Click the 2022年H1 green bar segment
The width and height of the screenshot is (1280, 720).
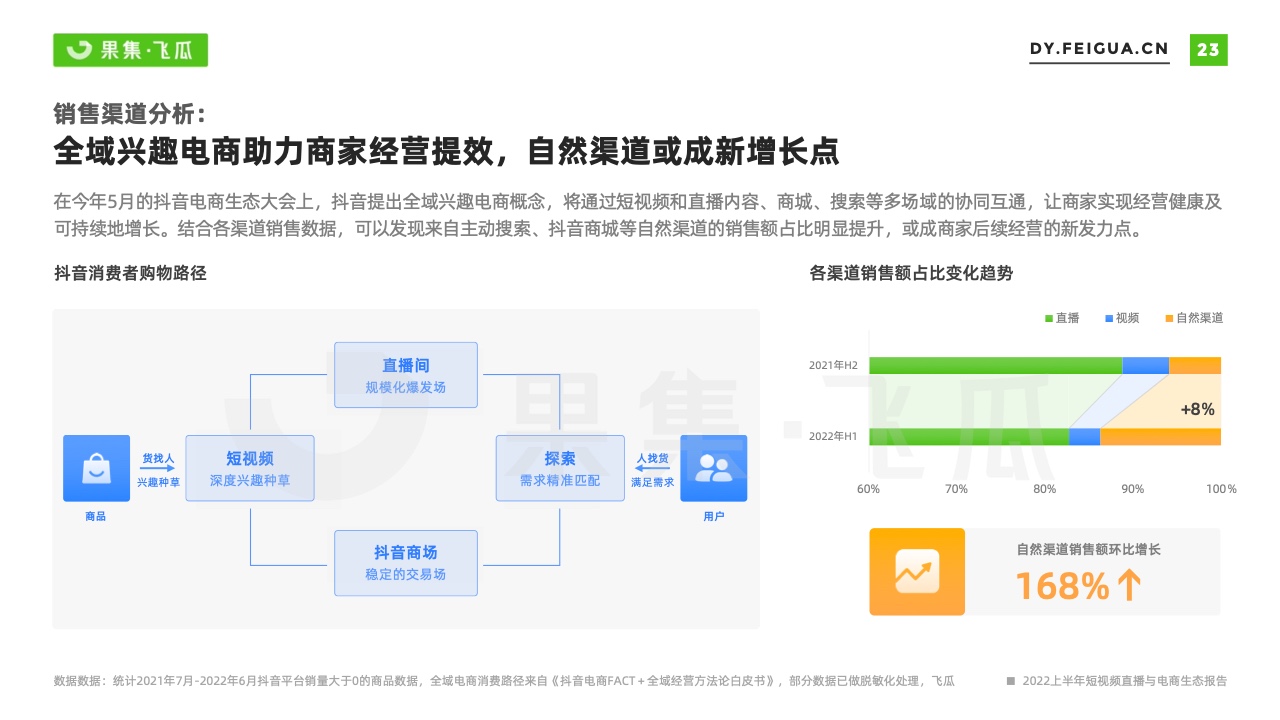969,436
